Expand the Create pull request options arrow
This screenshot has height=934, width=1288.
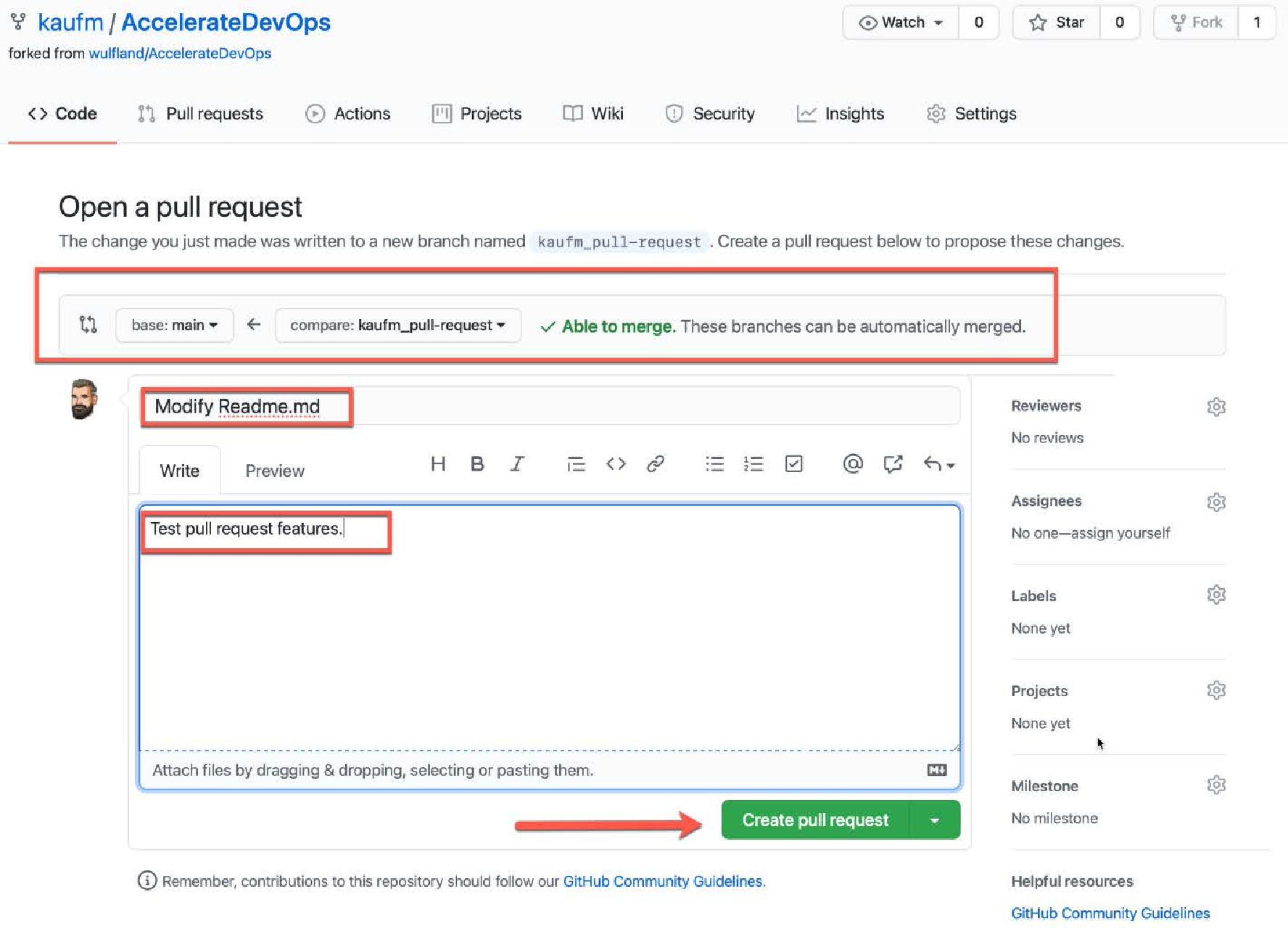point(935,820)
